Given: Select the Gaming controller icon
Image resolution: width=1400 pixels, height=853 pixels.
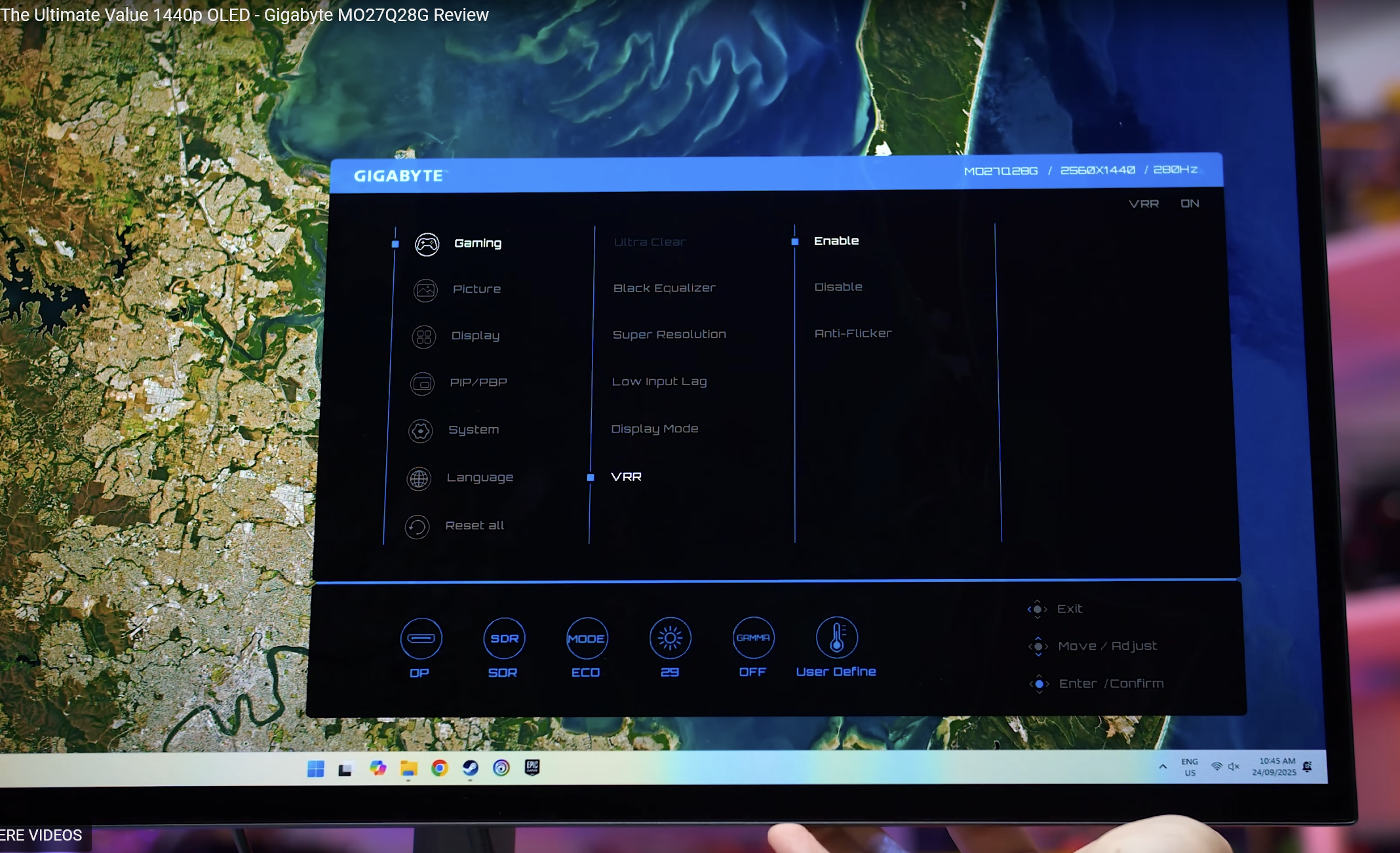Looking at the screenshot, I should point(427,244).
